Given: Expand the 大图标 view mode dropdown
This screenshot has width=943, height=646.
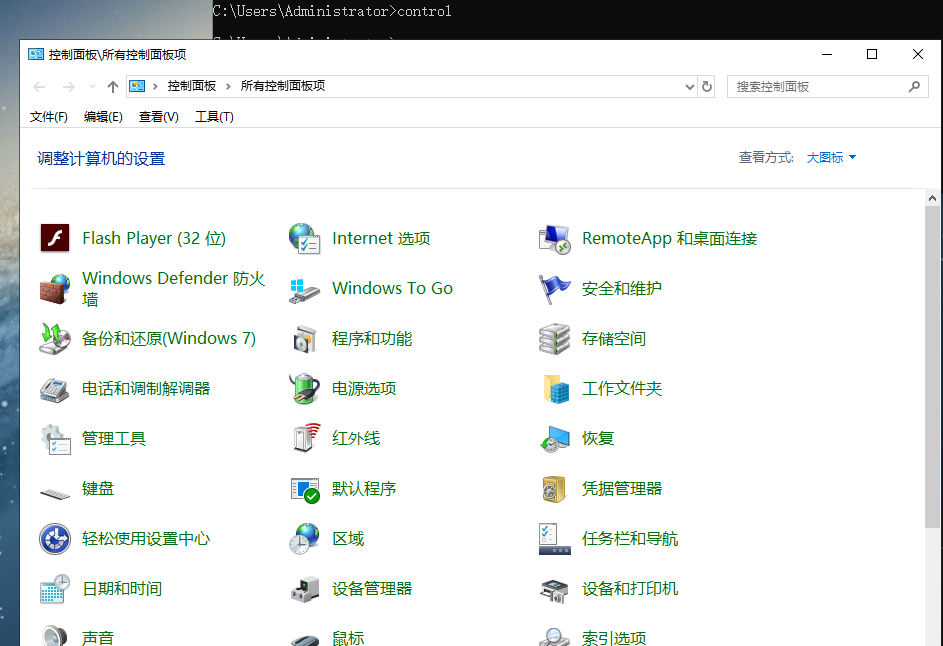Looking at the screenshot, I should [x=831, y=158].
